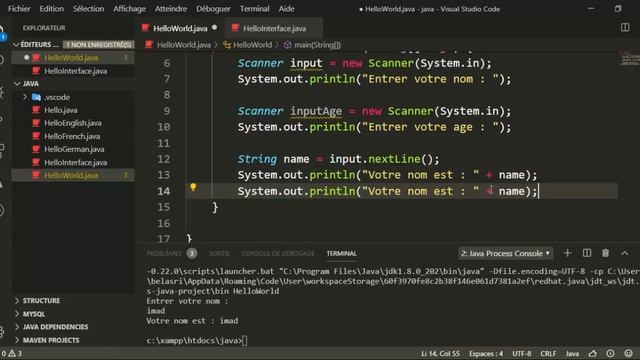Collapse the JAVA folder section
This screenshot has height=360, width=640.
(31, 84)
